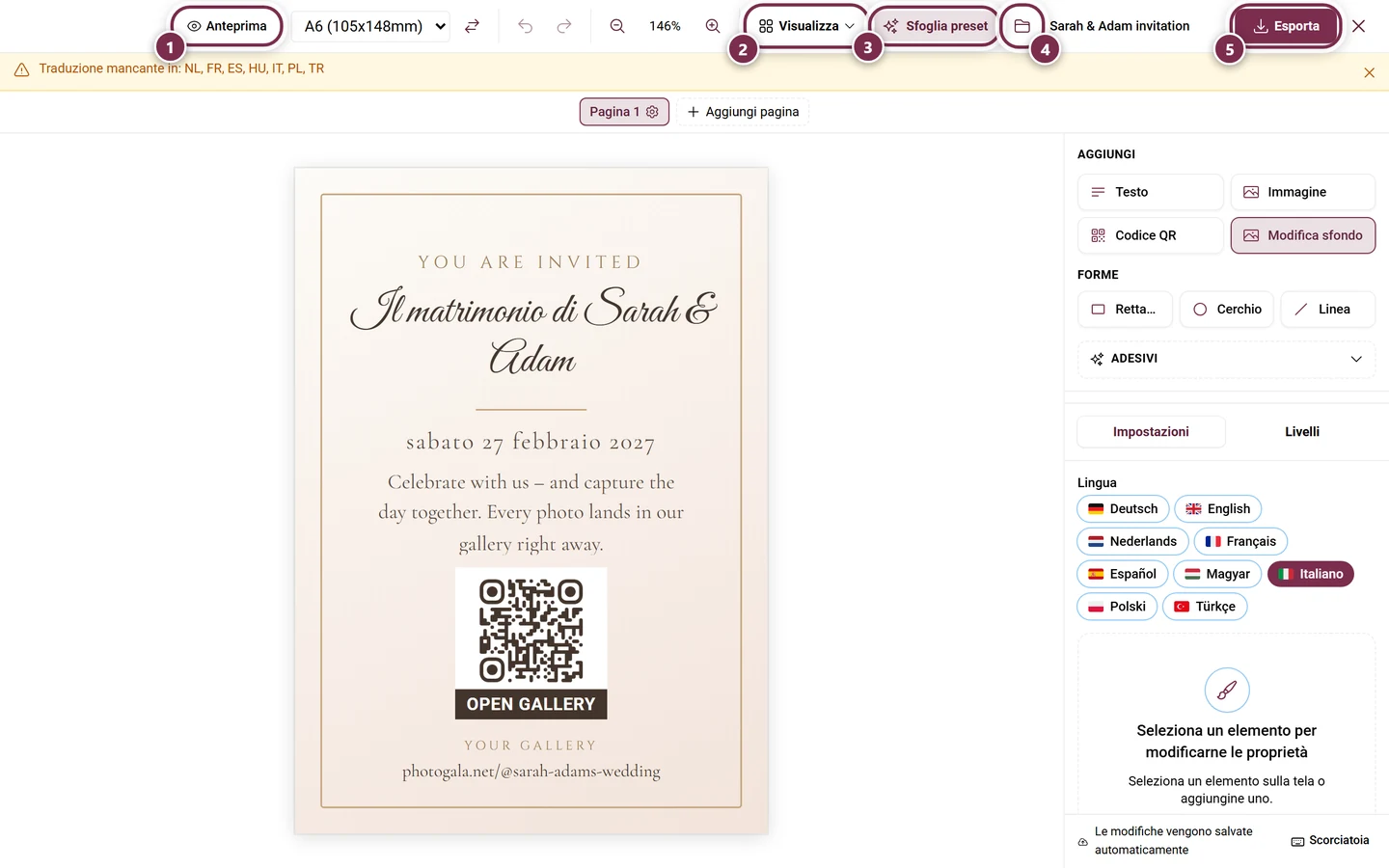Open the Scorciatoia shortcuts
Viewport: 1389px width, 868px height.
click(x=1330, y=841)
